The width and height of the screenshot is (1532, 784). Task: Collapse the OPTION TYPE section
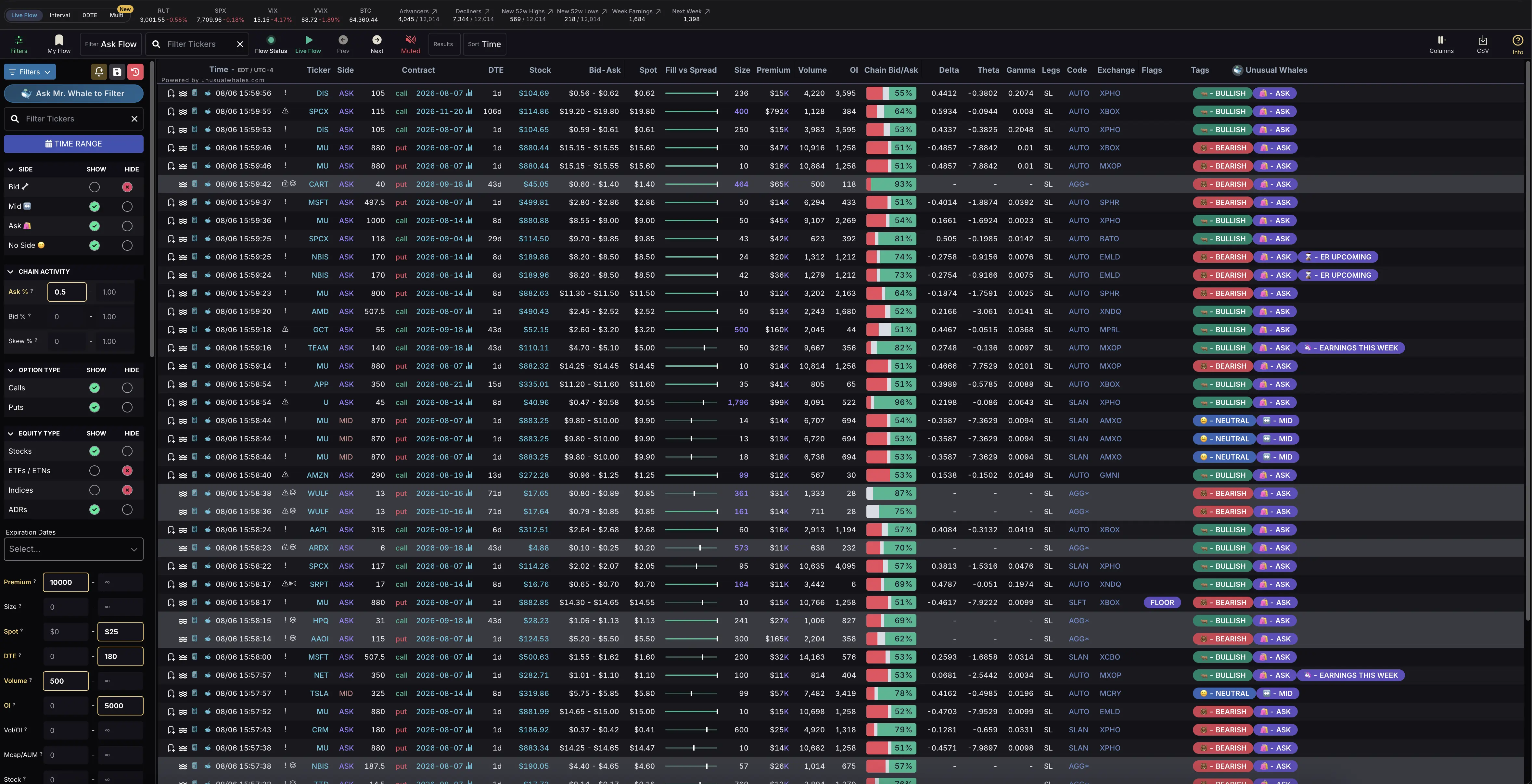10,370
